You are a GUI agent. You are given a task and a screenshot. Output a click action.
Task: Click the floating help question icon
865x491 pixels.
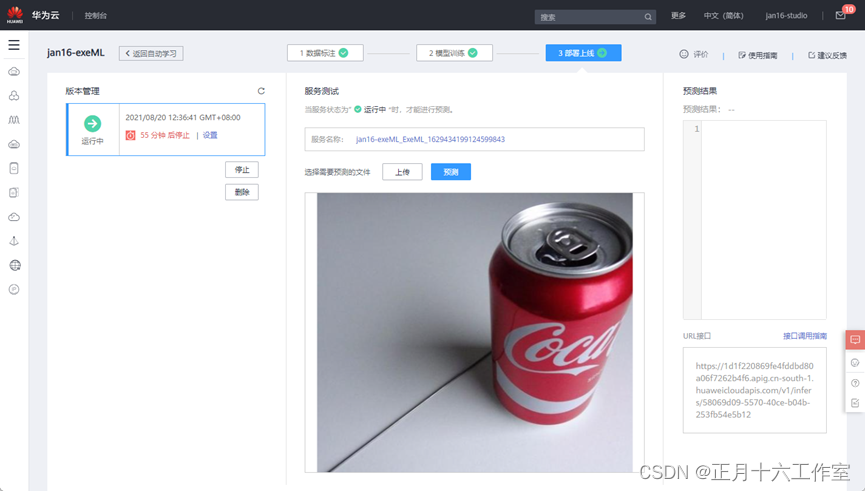click(855, 383)
